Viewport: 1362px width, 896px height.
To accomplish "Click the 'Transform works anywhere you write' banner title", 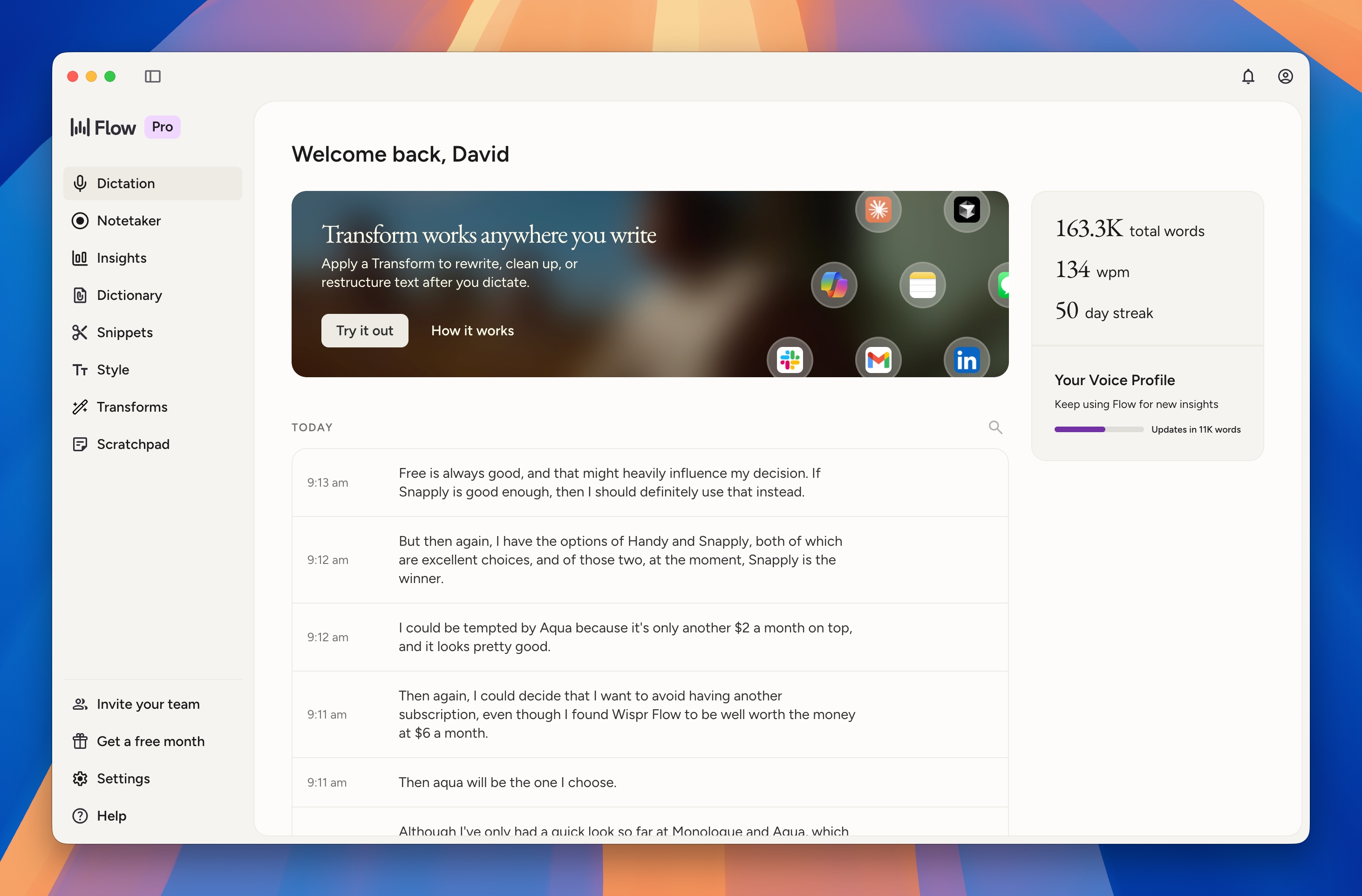I will pyautogui.click(x=489, y=234).
